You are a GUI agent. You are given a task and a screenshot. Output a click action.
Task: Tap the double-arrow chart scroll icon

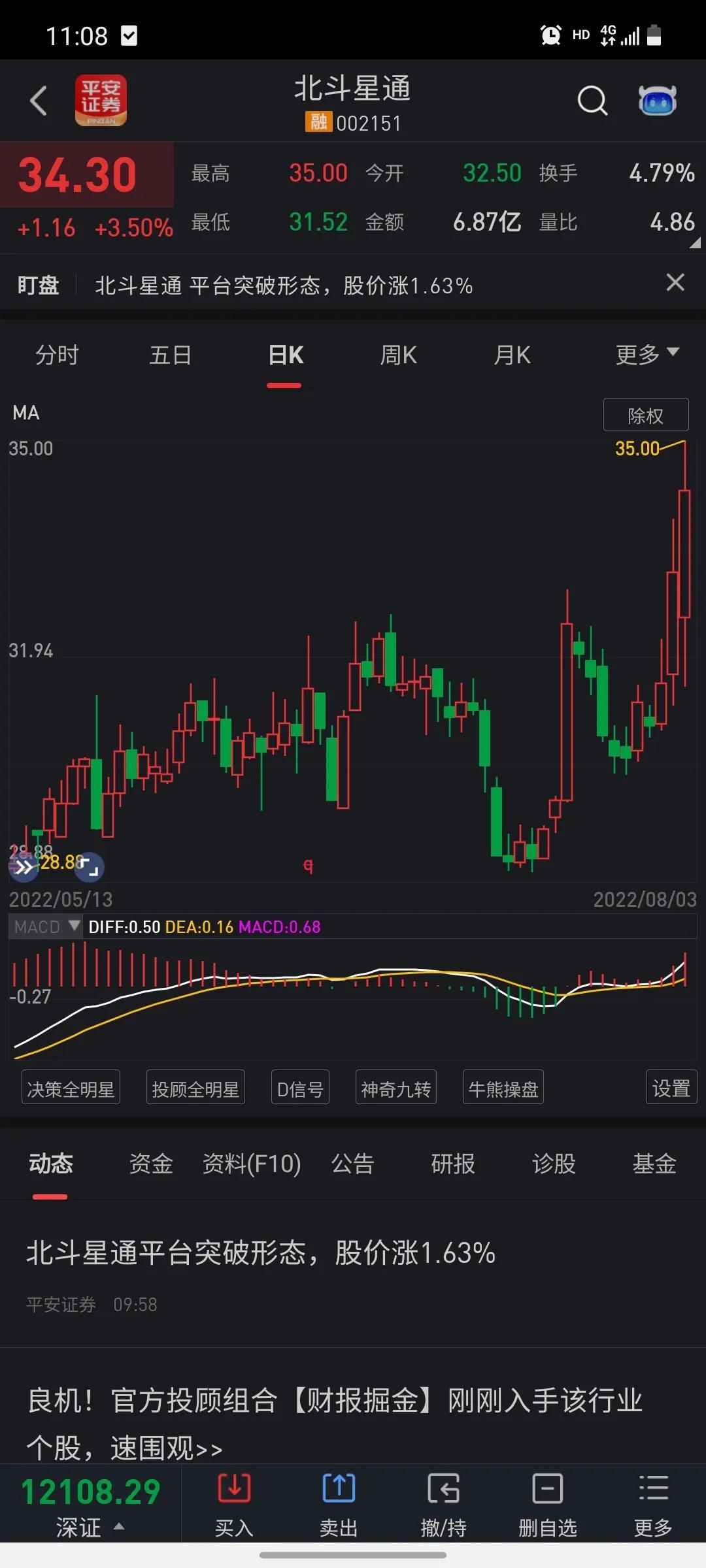pyautogui.click(x=24, y=868)
